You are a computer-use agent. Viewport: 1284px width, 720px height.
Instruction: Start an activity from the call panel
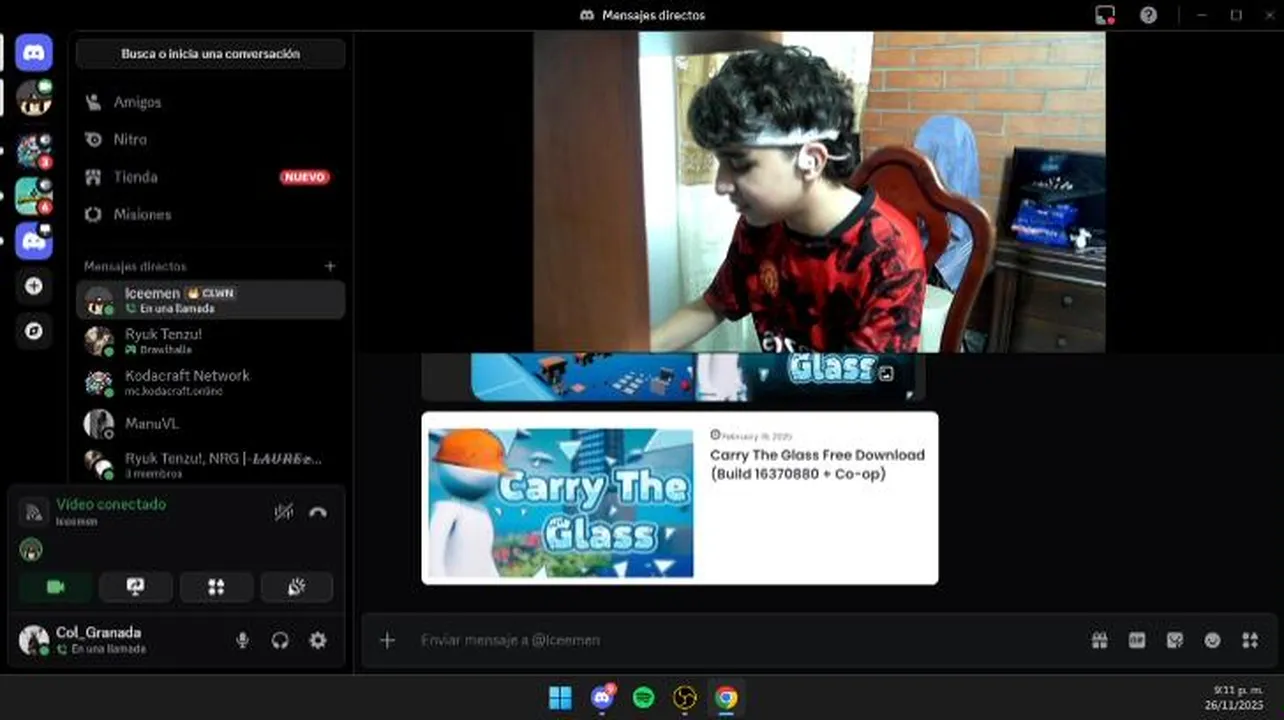click(x=216, y=587)
